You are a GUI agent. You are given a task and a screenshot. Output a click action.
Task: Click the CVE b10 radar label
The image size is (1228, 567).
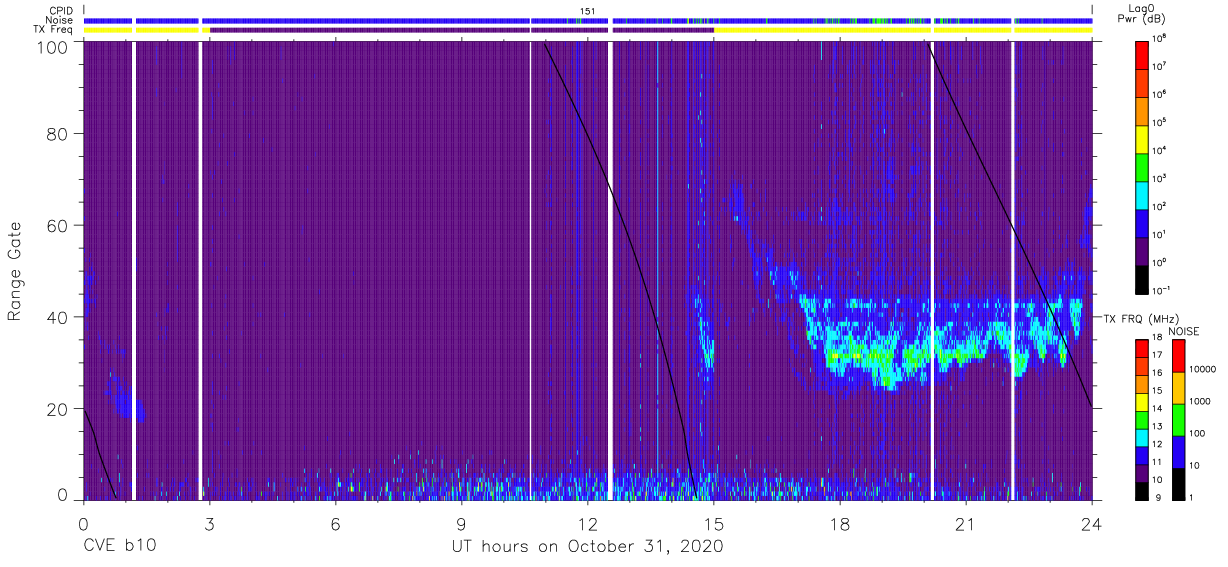coord(119,546)
